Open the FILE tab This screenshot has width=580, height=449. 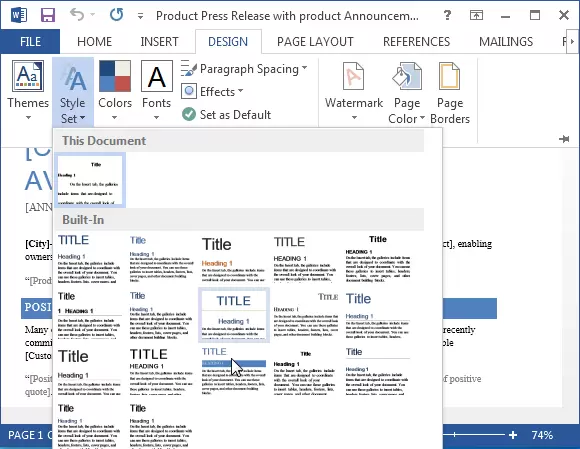[30, 42]
